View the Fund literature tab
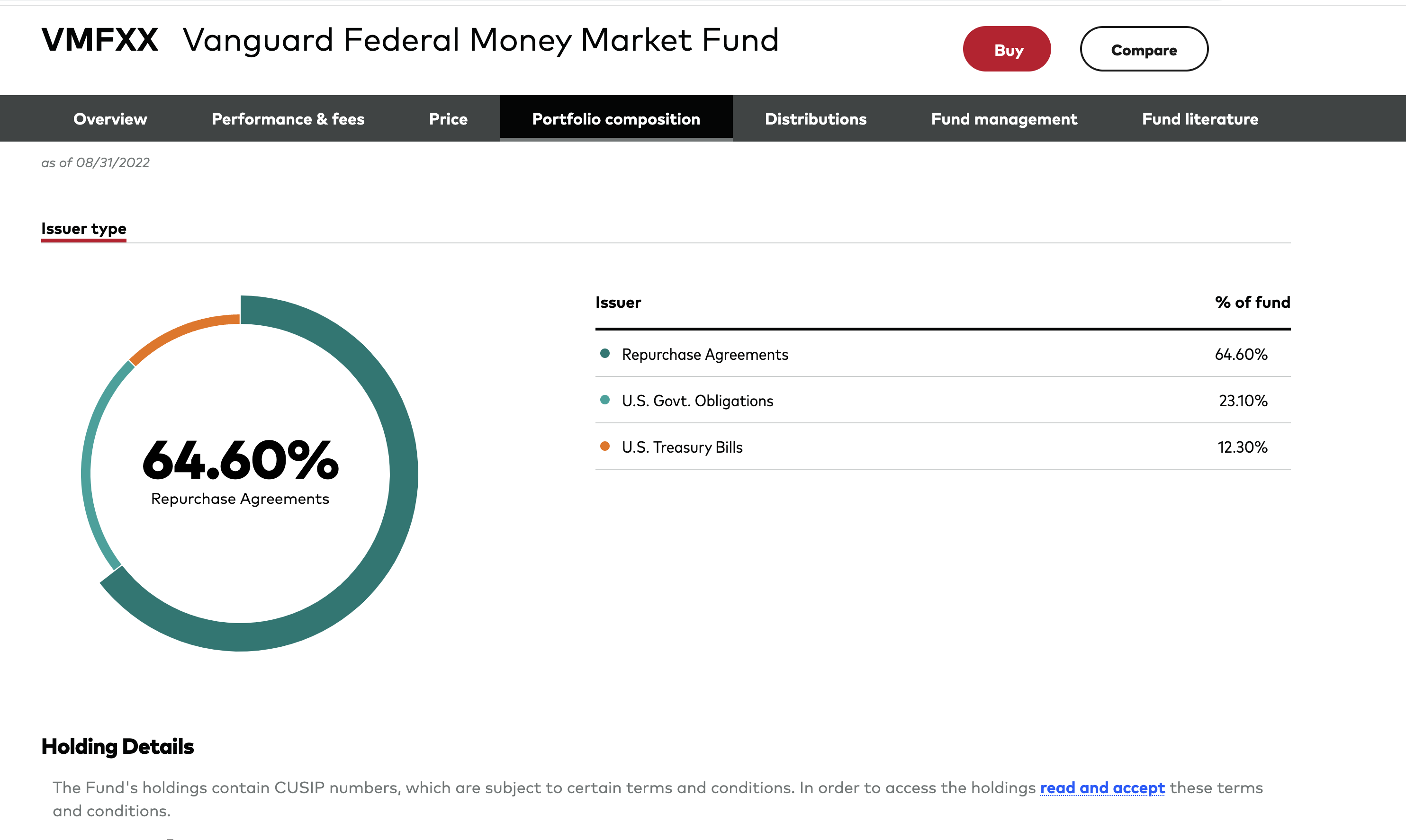Image resolution: width=1406 pixels, height=840 pixels. [1200, 119]
